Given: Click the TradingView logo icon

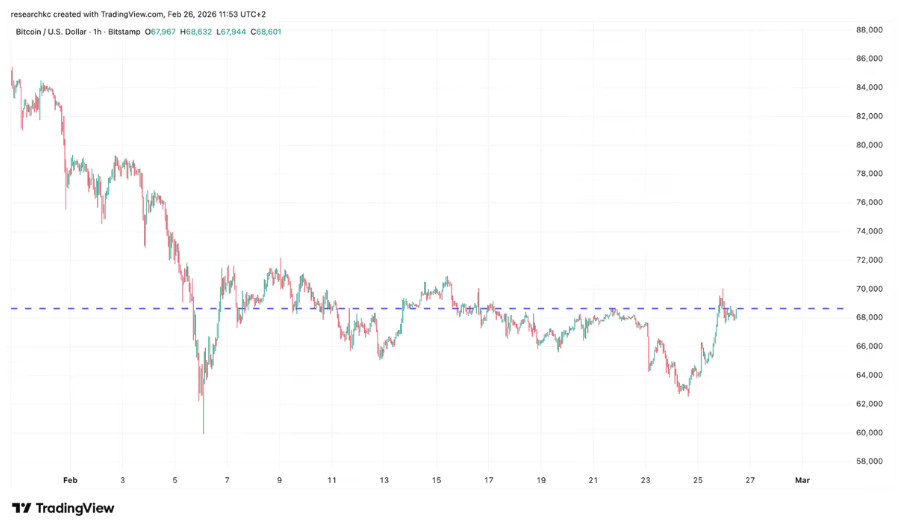Looking at the screenshot, I should (x=21, y=508).
